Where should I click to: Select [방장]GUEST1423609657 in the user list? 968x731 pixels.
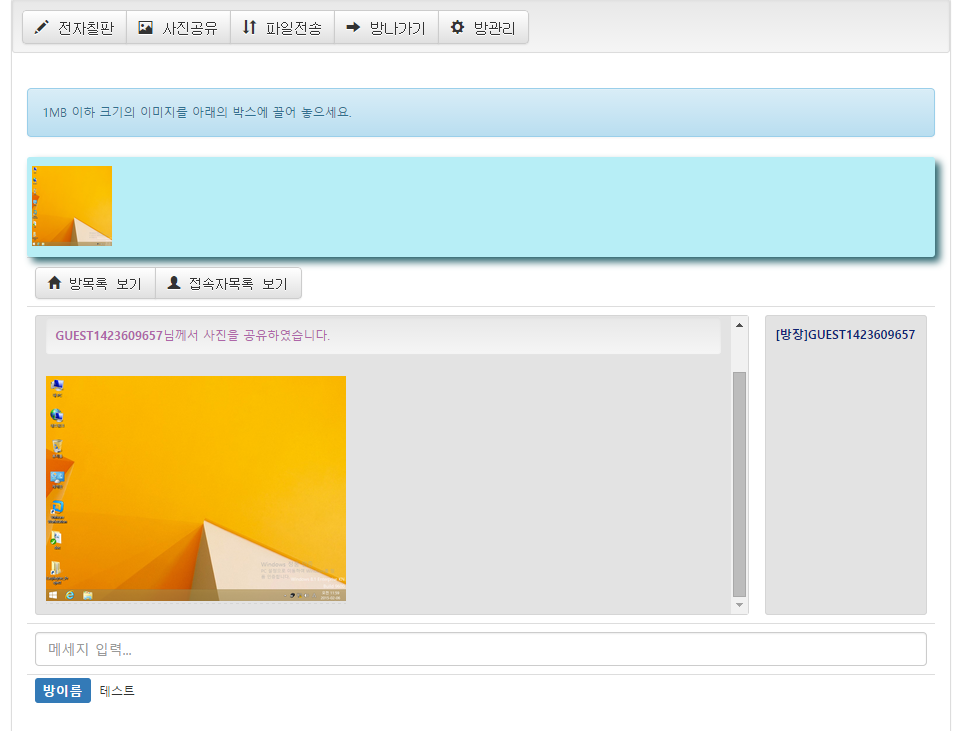pyautogui.click(x=845, y=335)
